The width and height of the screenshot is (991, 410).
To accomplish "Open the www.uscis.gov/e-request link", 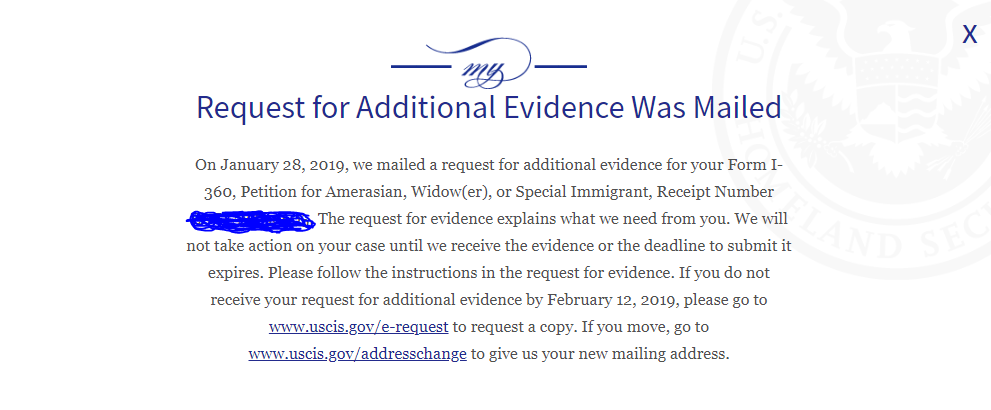I will 358,327.
